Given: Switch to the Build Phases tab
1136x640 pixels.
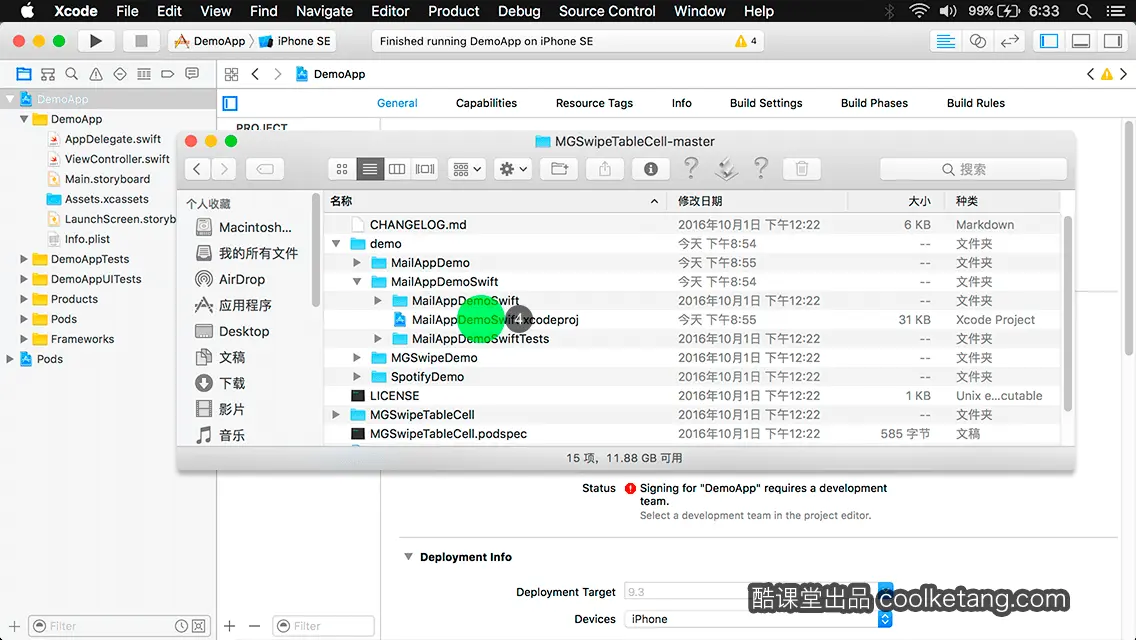Looking at the screenshot, I should click(874, 103).
